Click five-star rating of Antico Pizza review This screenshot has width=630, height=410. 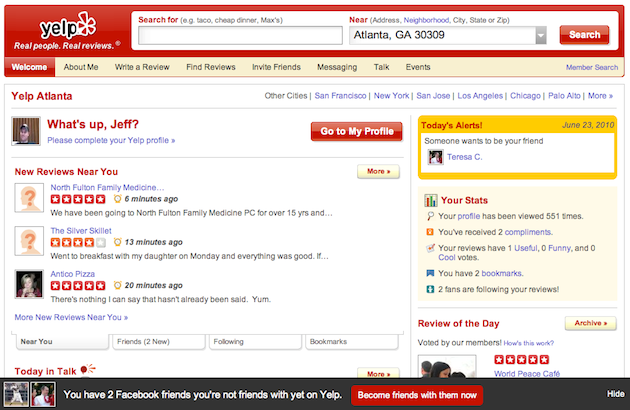point(78,285)
